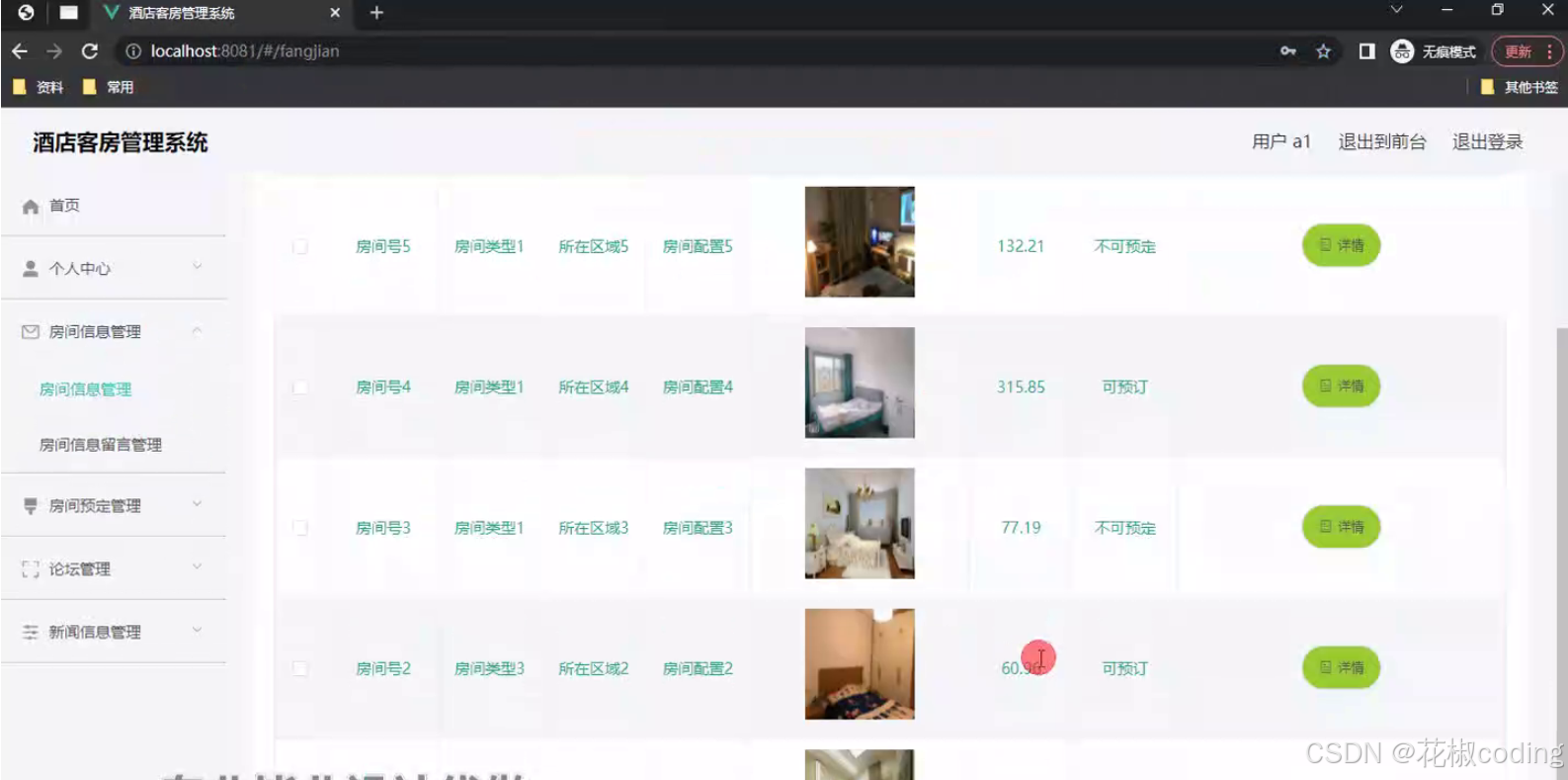Click 退出登录 to log out
The width and height of the screenshot is (1568, 780).
pyautogui.click(x=1487, y=141)
